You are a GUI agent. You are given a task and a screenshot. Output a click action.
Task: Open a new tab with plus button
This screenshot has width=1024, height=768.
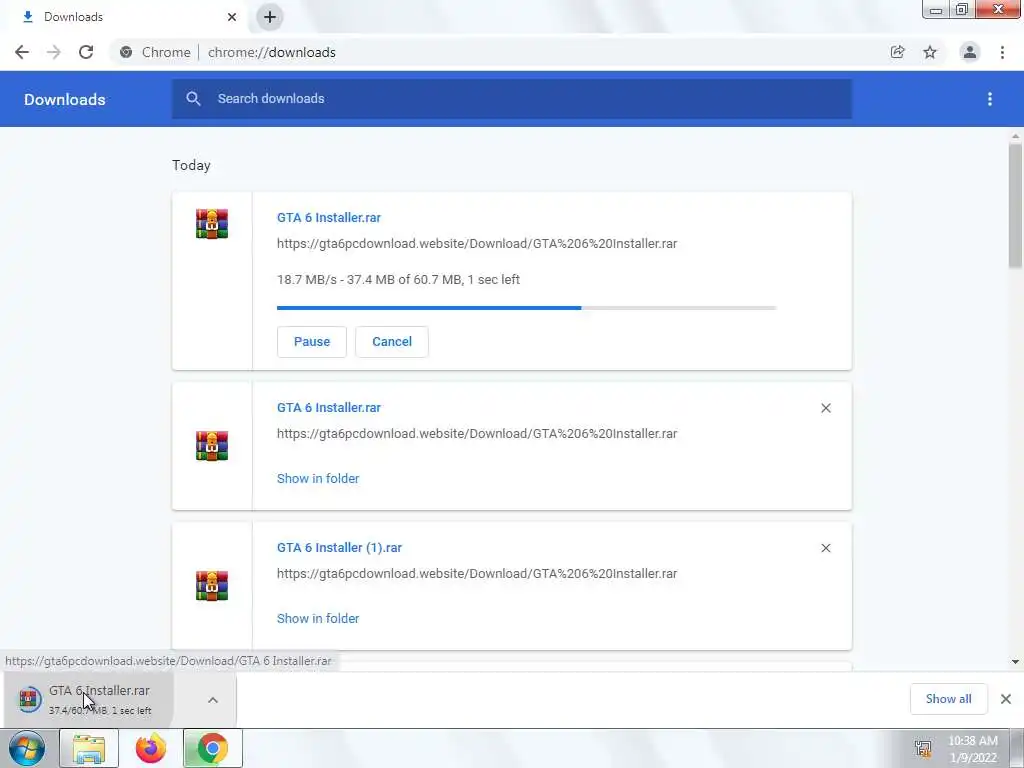pos(270,17)
